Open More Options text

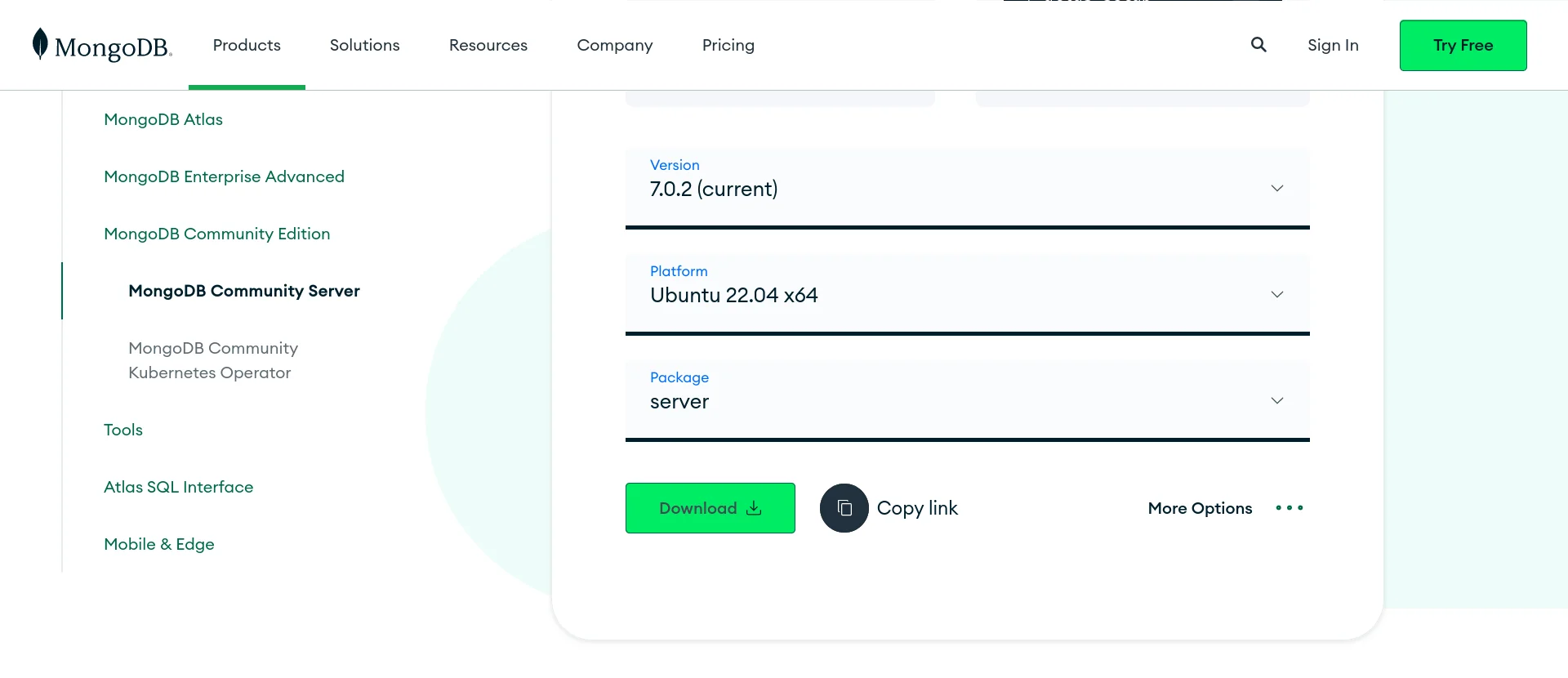click(x=1200, y=508)
